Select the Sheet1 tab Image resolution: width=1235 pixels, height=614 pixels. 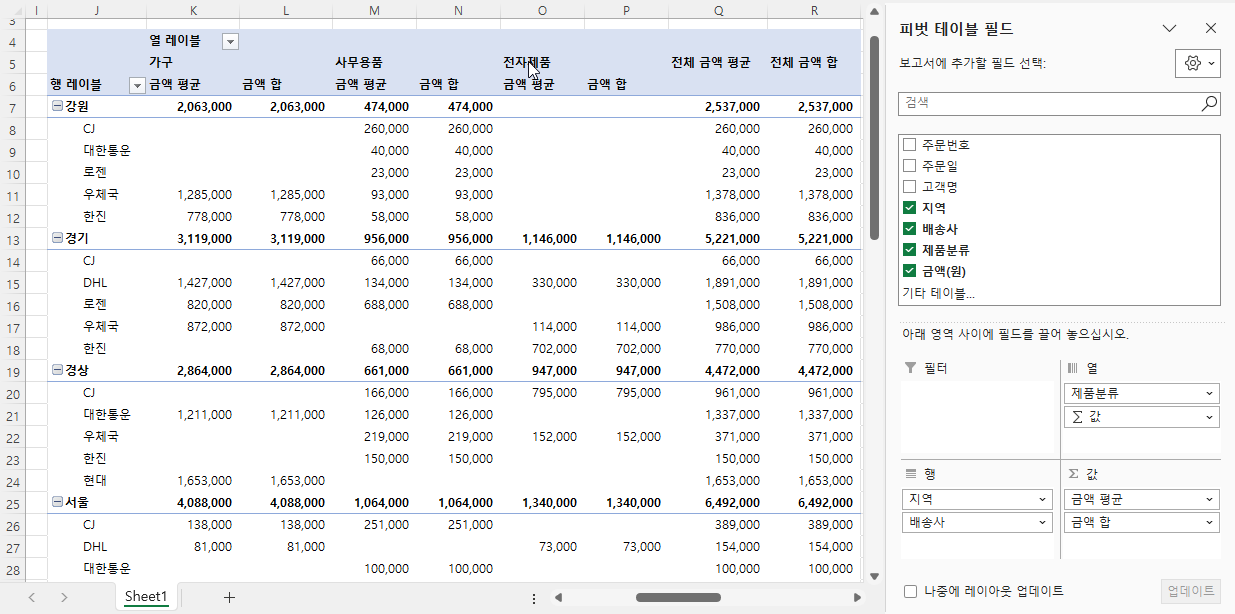pyautogui.click(x=145, y=597)
